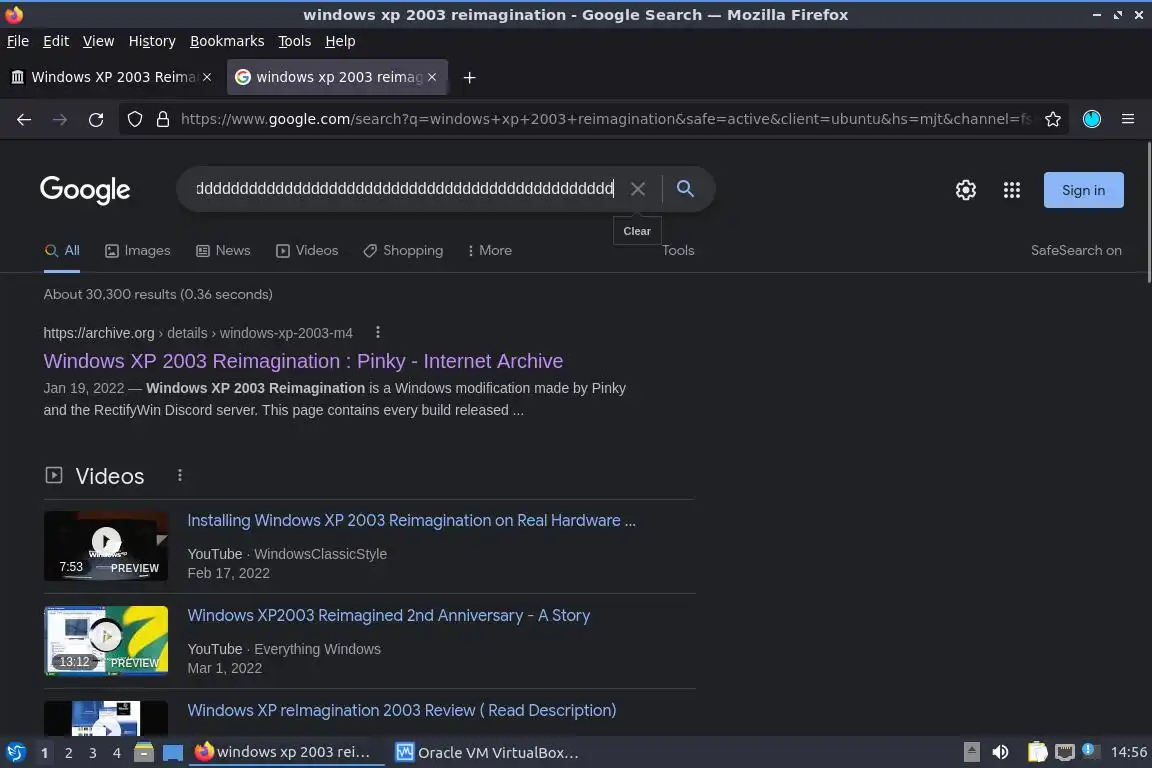Click the 14:56 clock

[1128, 753]
